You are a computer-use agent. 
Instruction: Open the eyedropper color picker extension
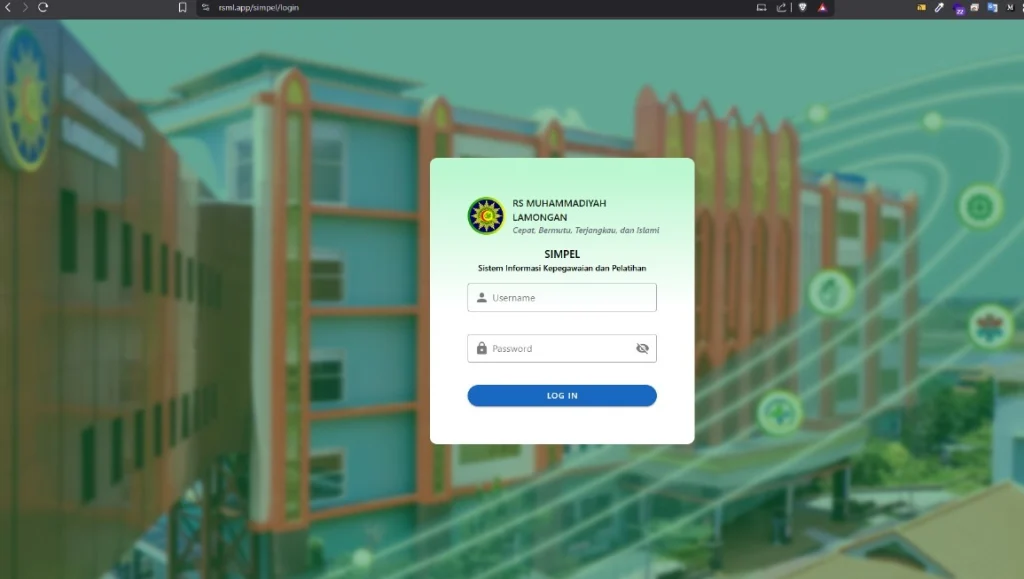[x=938, y=7]
